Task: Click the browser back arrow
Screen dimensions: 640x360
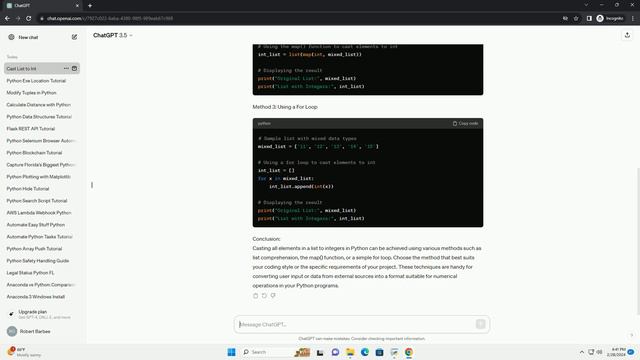Action: click(7, 18)
